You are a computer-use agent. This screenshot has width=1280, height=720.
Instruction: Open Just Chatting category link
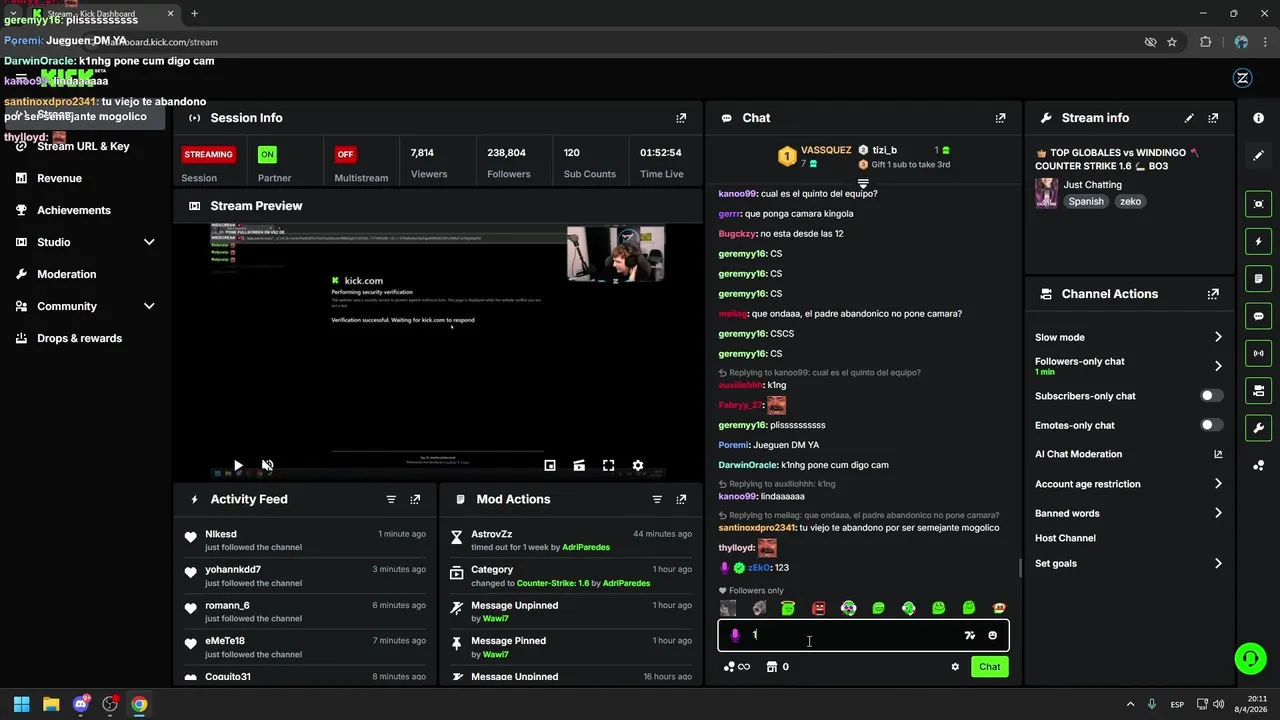1092,185
